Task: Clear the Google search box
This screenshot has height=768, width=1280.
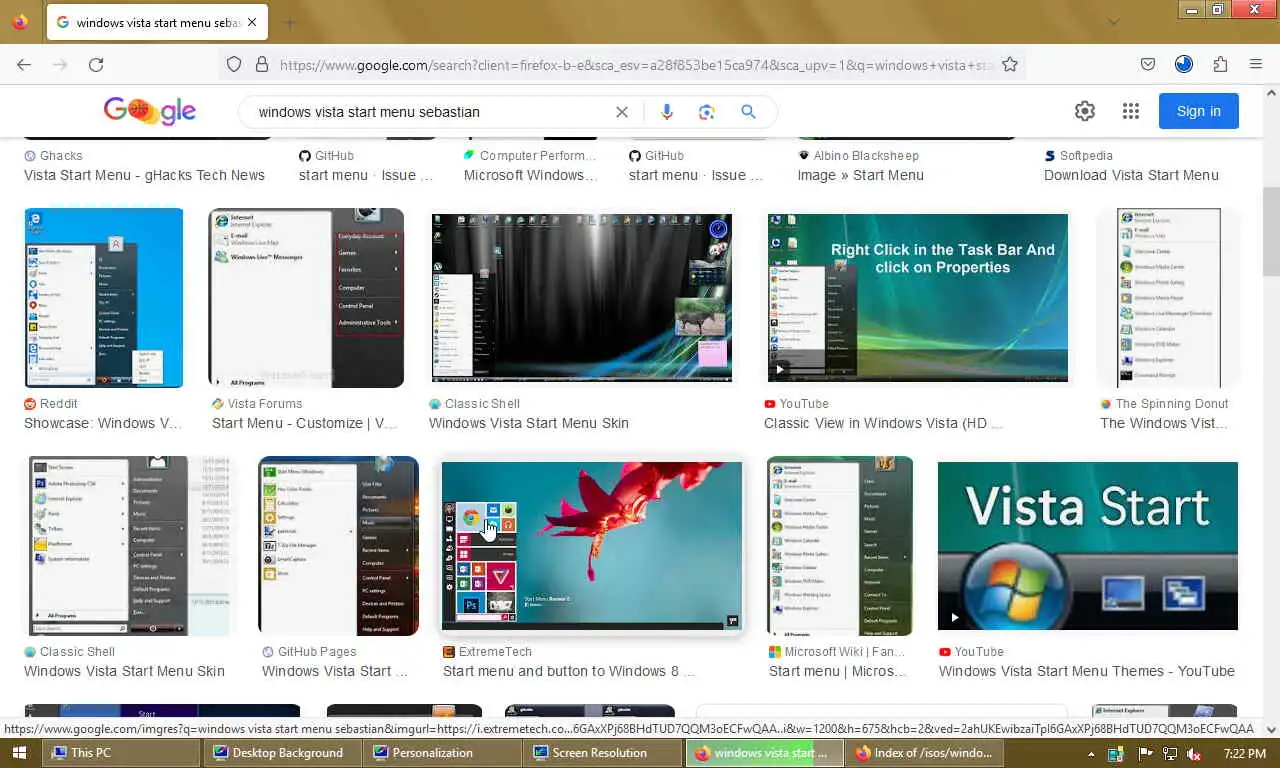Action: coord(622,112)
